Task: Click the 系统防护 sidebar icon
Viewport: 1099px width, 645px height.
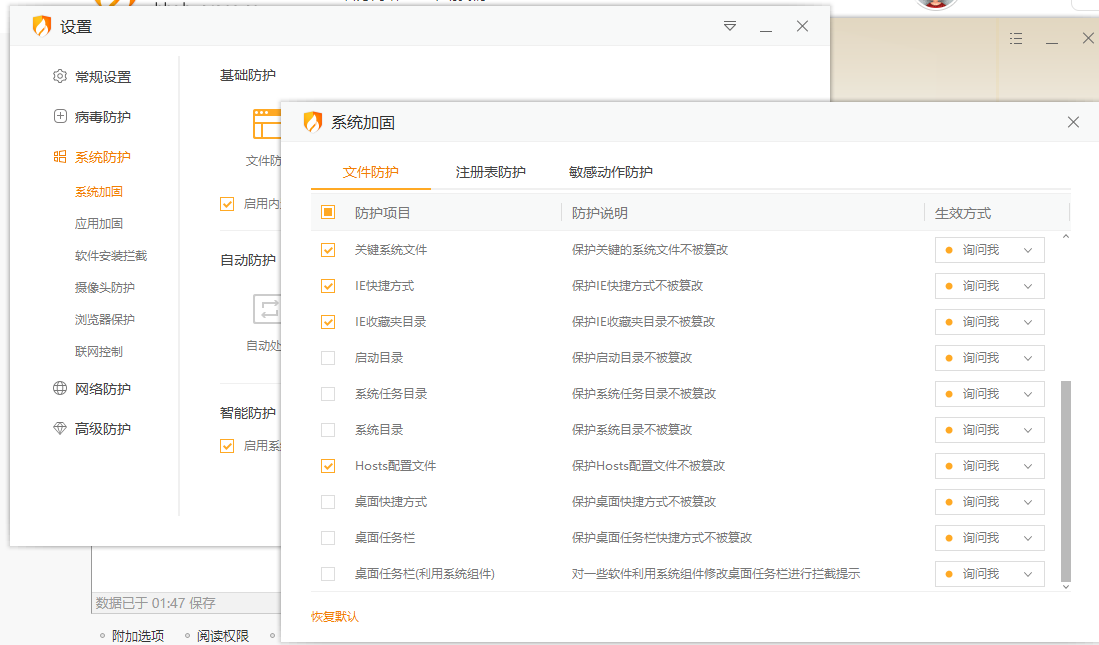Action: pos(60,156)
